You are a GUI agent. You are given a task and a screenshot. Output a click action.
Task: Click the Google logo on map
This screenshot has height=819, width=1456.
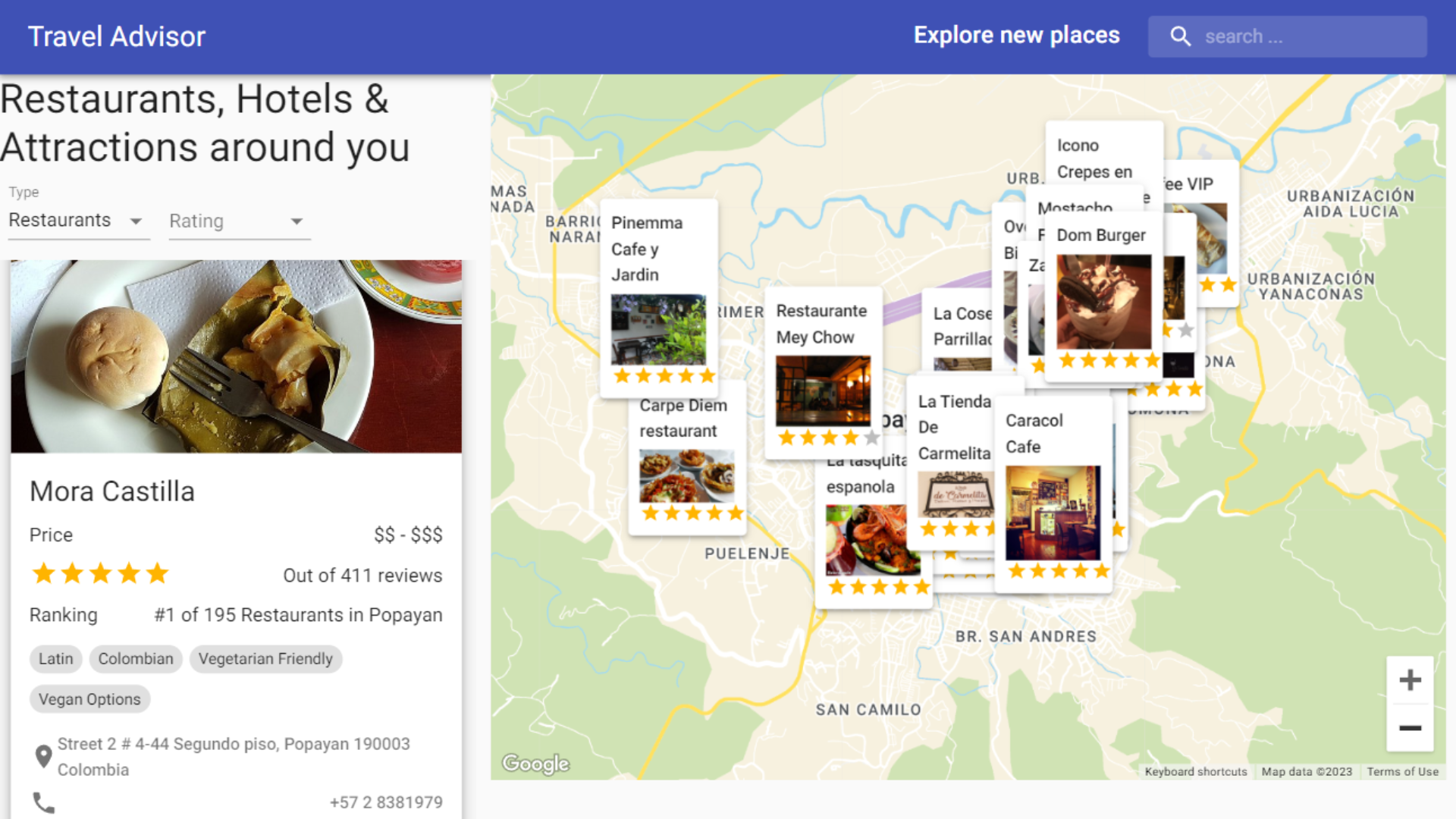click(535, 763)
